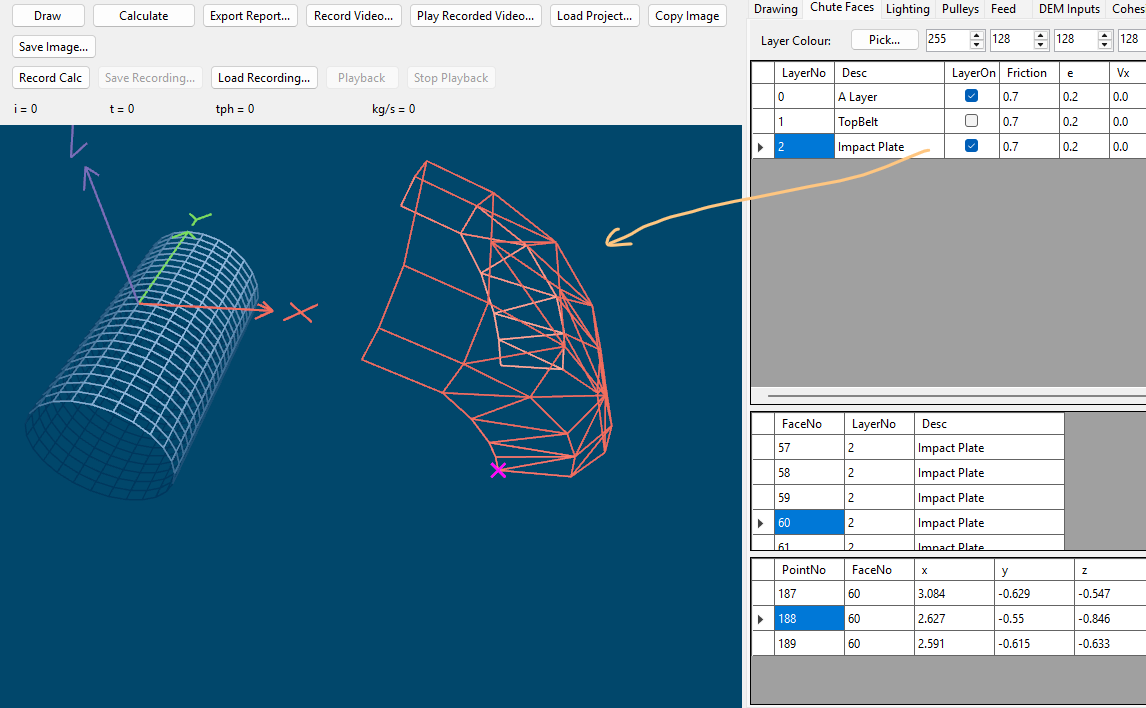Select face number 58 row
Viewport: 1146px width, 708px height.
tap(907, 472)
